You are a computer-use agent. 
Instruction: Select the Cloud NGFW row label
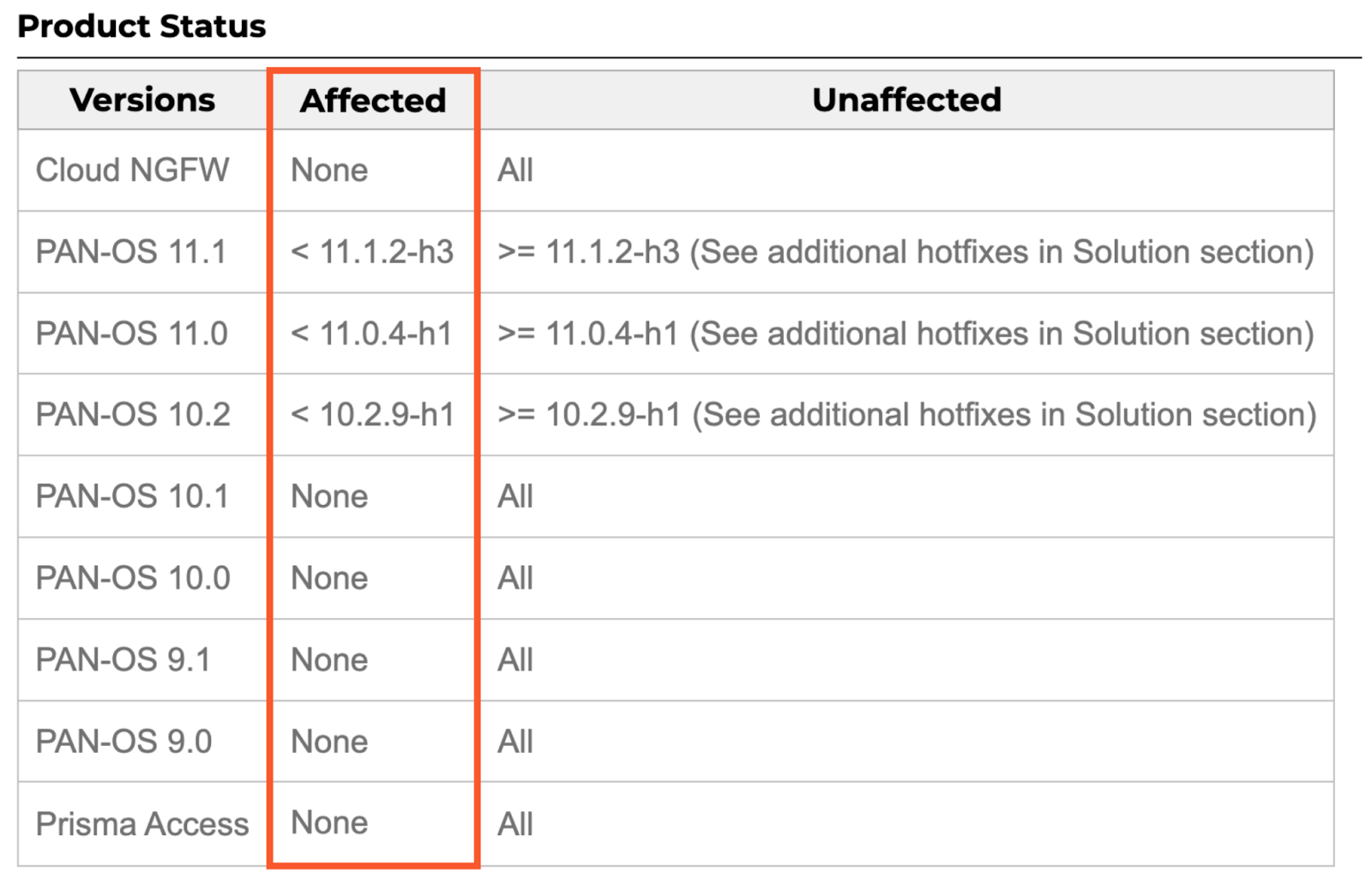(x=132, y=171)
